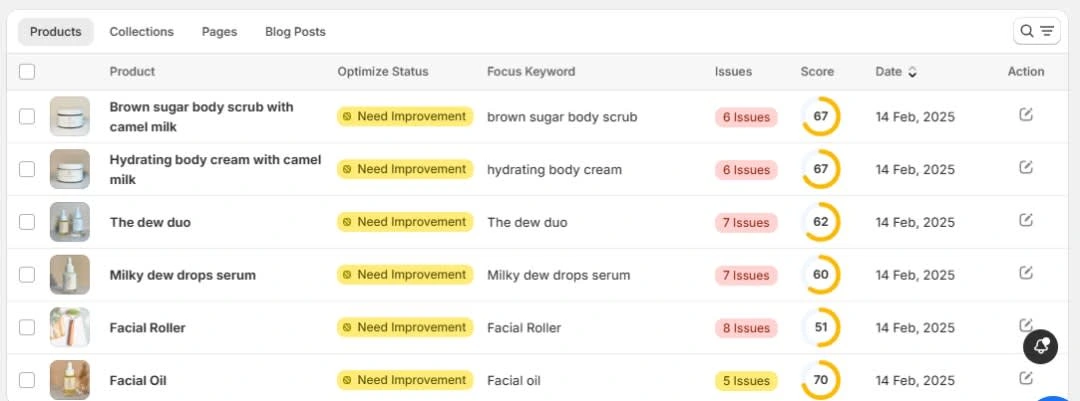This screenshot has height=401, width=1080.
Task: Open edit action for The dew duo
Action: tap(1026, 220)
